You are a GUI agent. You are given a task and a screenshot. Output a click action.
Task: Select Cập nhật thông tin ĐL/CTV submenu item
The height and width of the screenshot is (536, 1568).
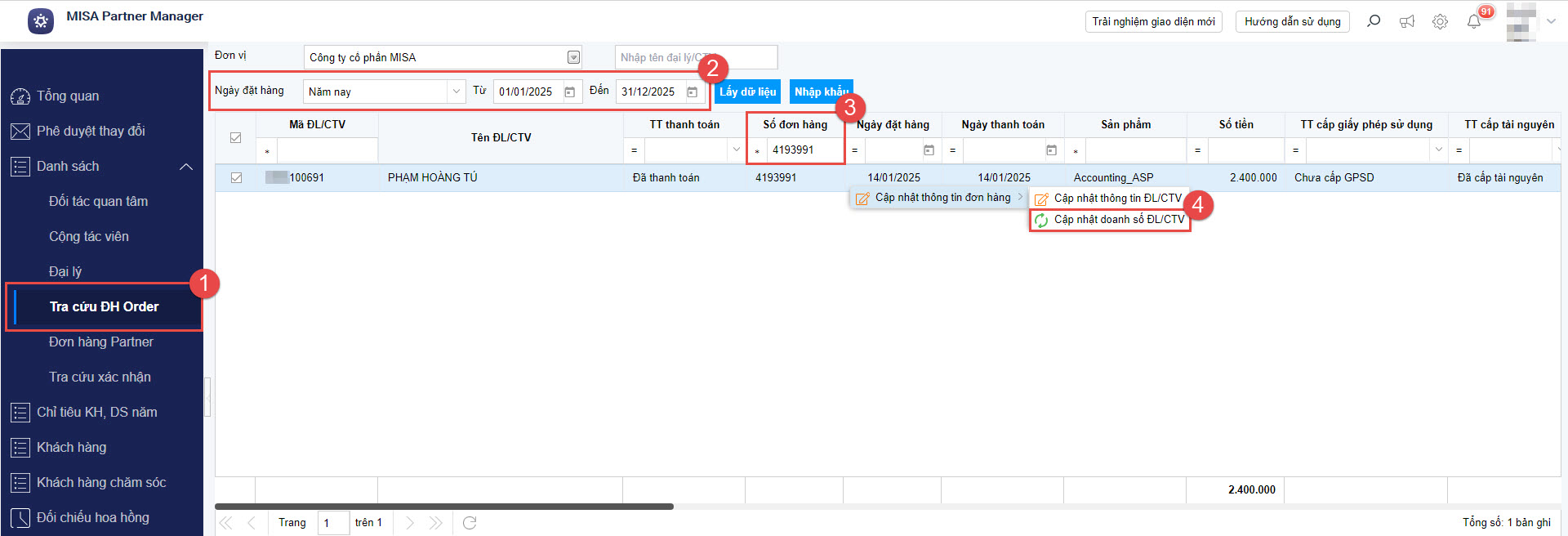(1110, 199)
